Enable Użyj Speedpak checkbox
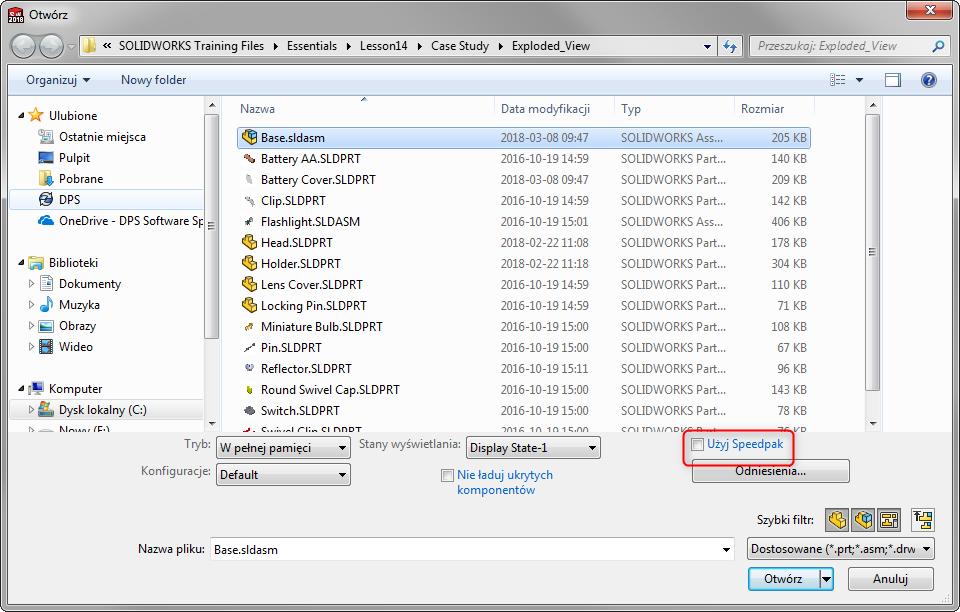 tap(697, 444)
